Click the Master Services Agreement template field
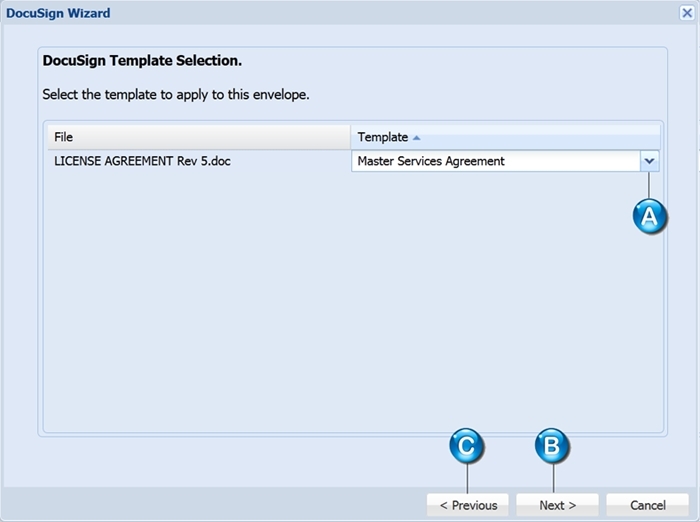Image resolution: width=700 pixels, height=522 pixels. pyautogui.click(x=496, y=161)
